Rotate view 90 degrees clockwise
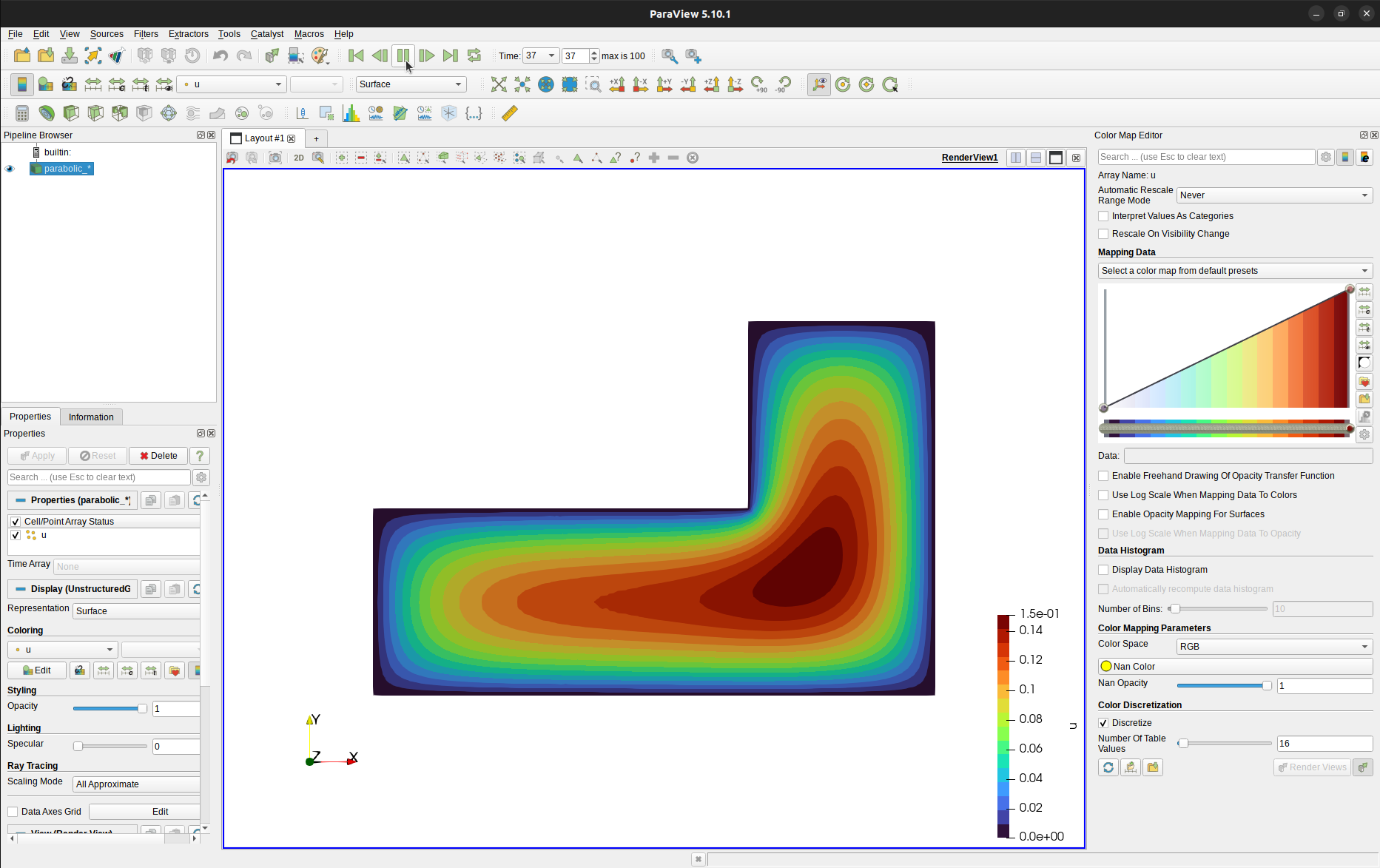The width and height of the screenshot is (1380, 868). [759, 84]
